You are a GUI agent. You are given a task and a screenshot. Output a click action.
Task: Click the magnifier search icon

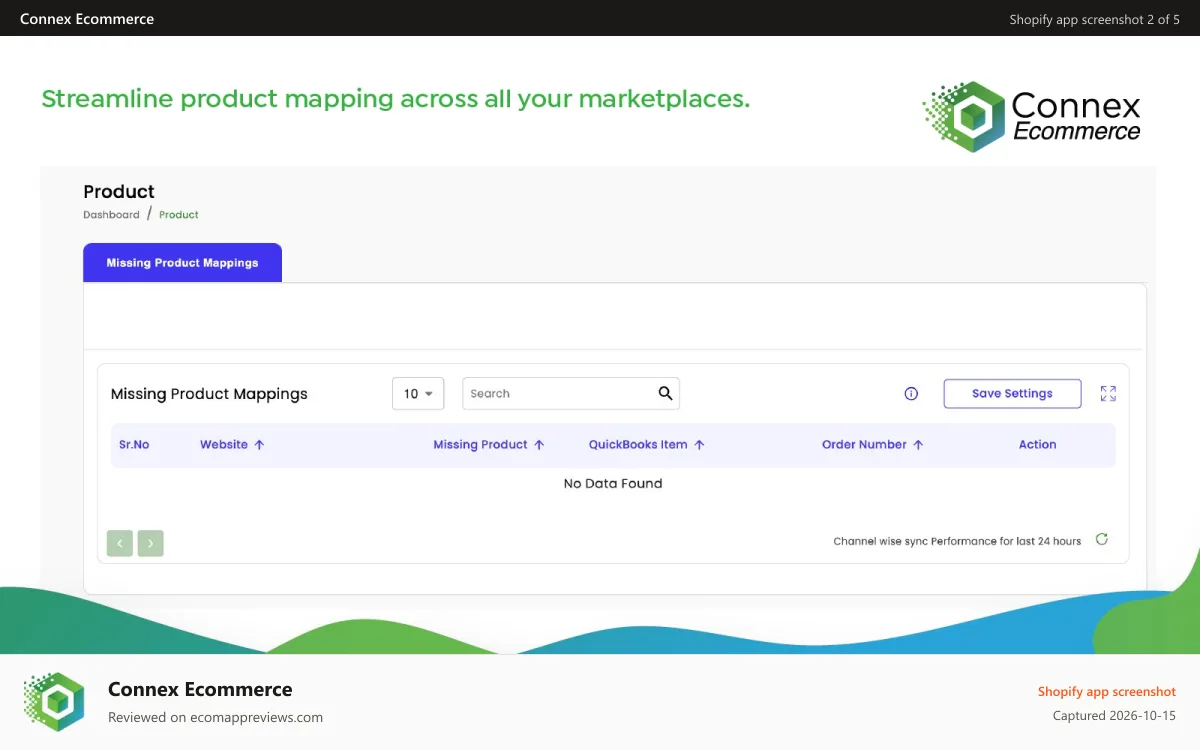(666, 393)
